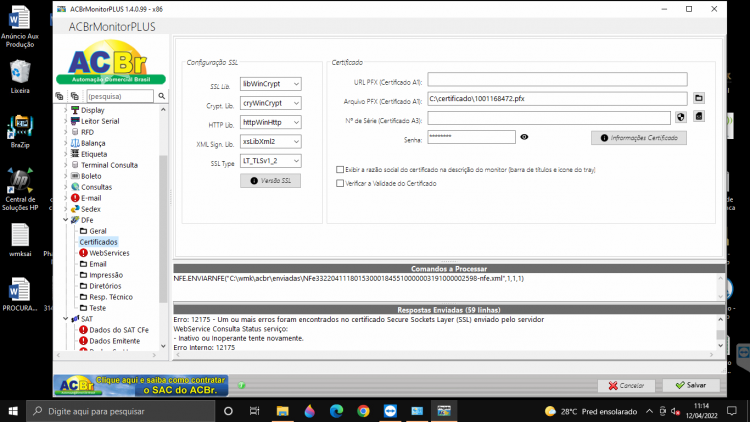Click Cancelar button

[x=627, y=385]
